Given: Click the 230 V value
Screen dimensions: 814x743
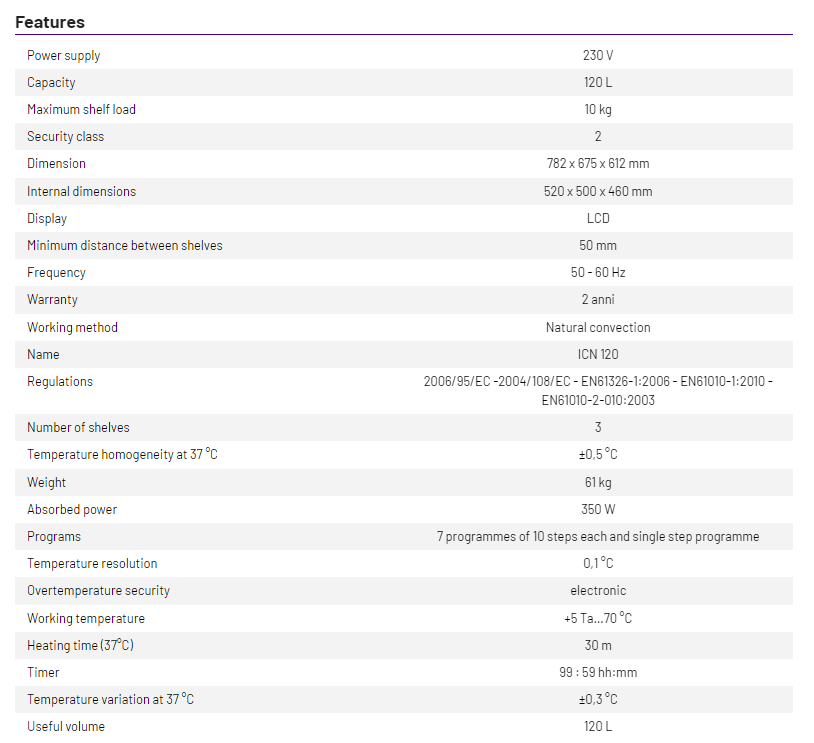Looking at the screenshot, I should (x=598, y=56).
